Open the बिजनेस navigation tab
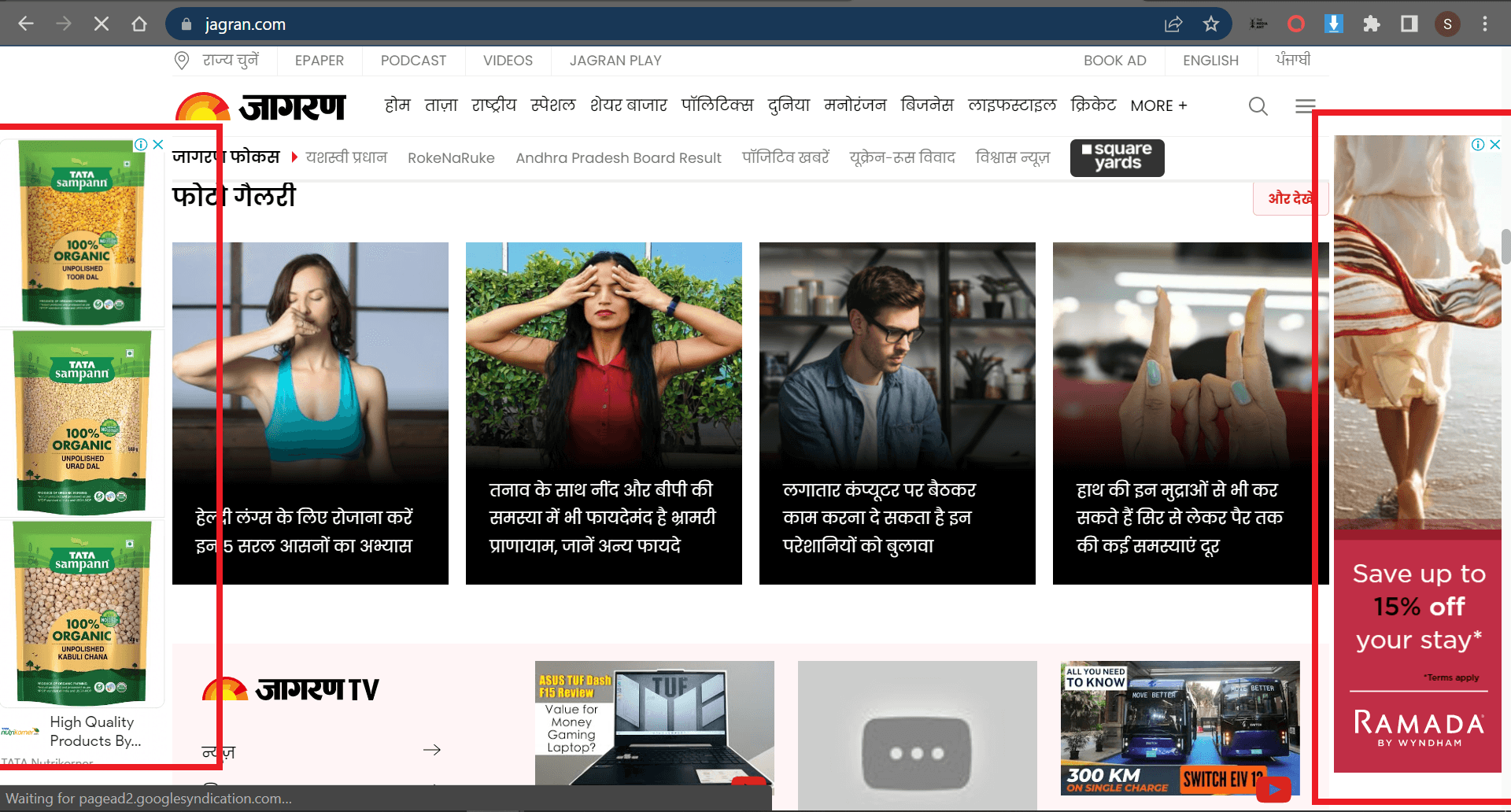 (x=927, y=105)
